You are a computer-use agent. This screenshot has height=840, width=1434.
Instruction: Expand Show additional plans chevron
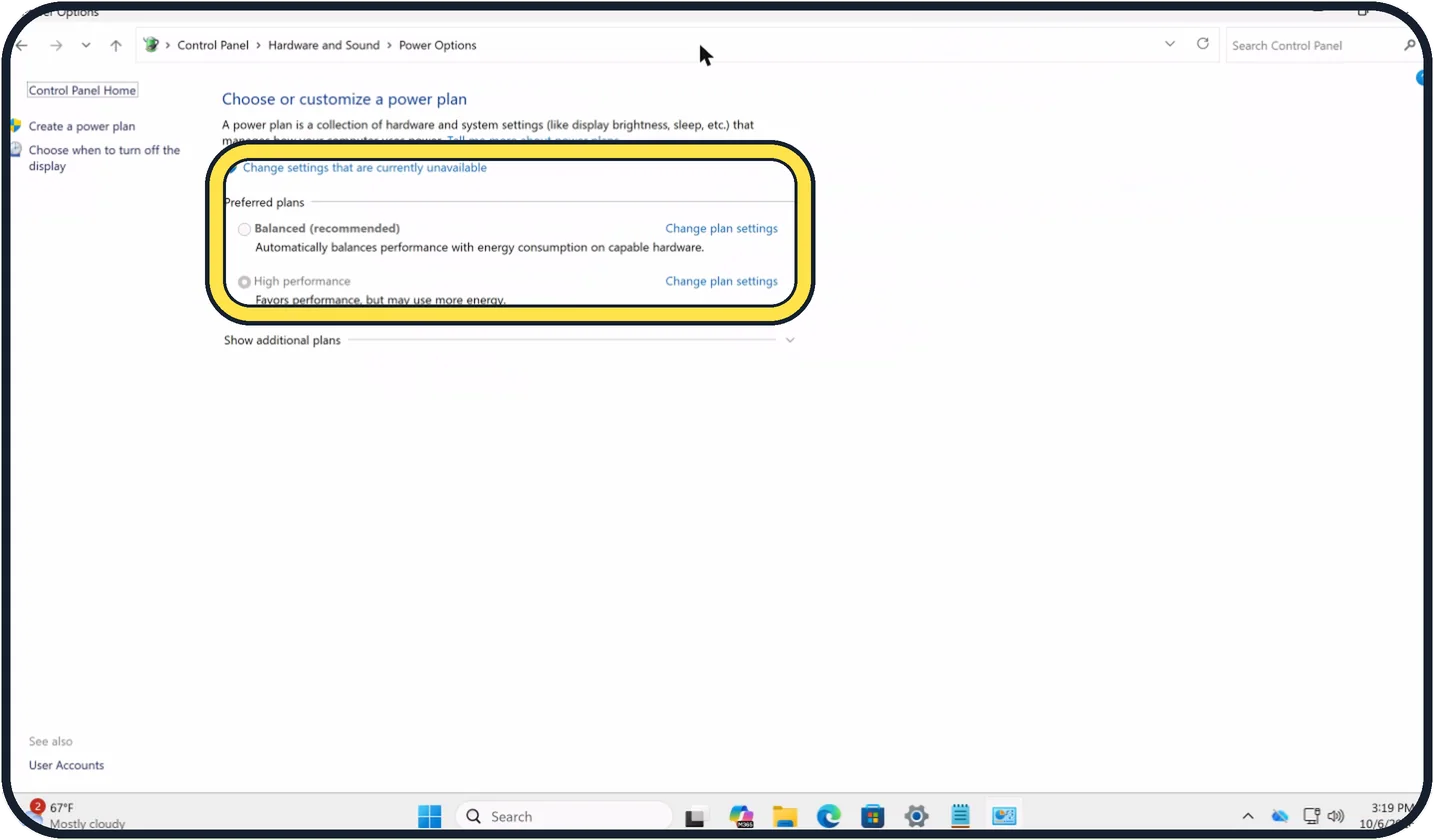(790, 340)
